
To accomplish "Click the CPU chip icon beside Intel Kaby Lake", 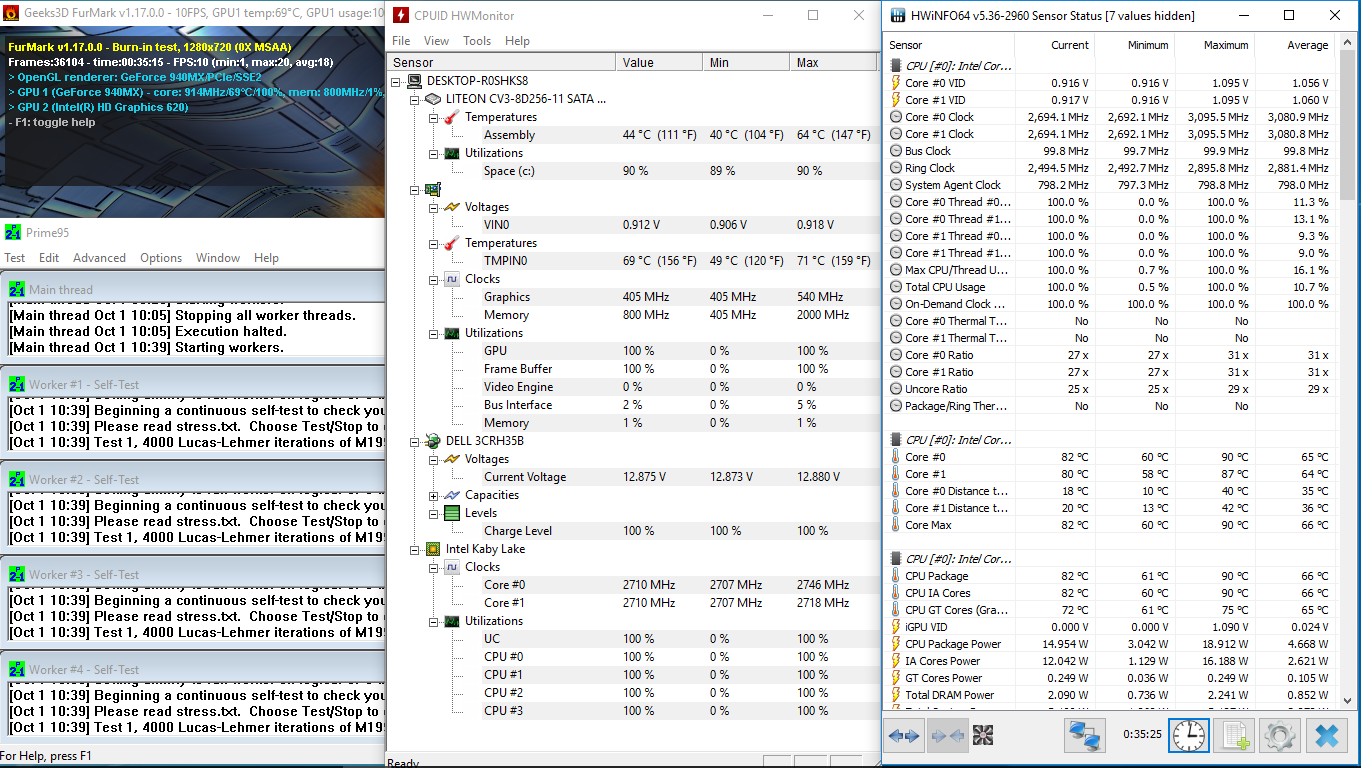I will [433, 549].
